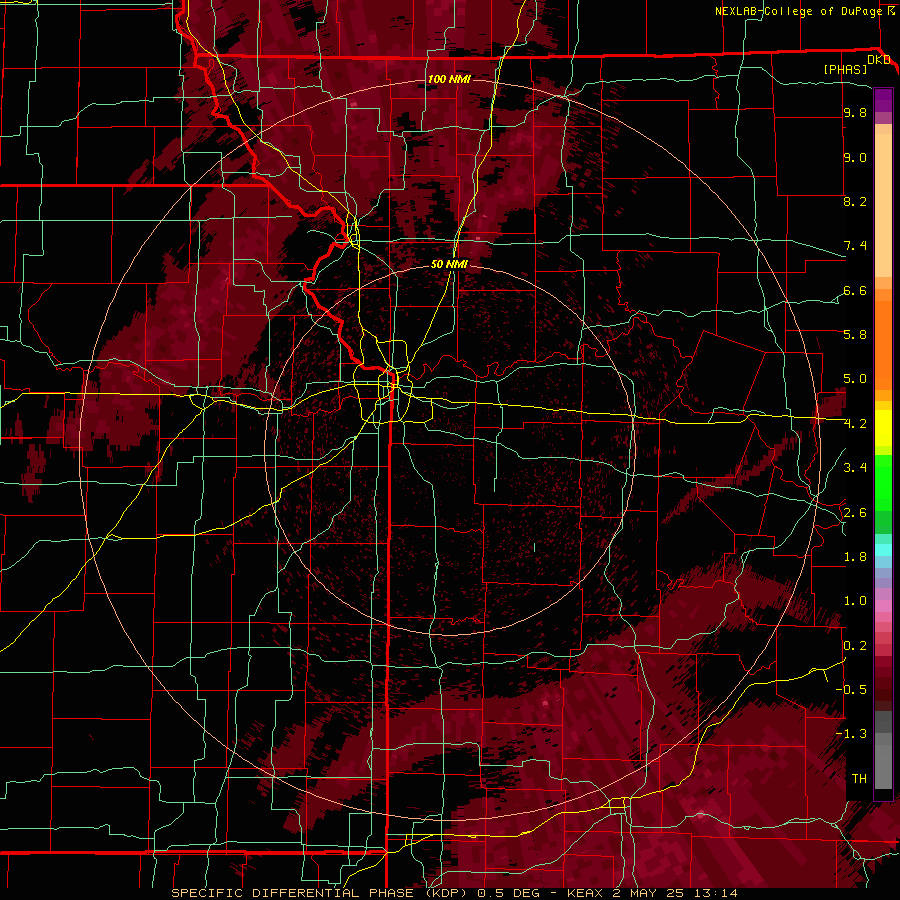Image resolution: width=900 pixels, height=900 pixels.
Task: Click the 5.8 scale value
Action: tap(855, 335)
